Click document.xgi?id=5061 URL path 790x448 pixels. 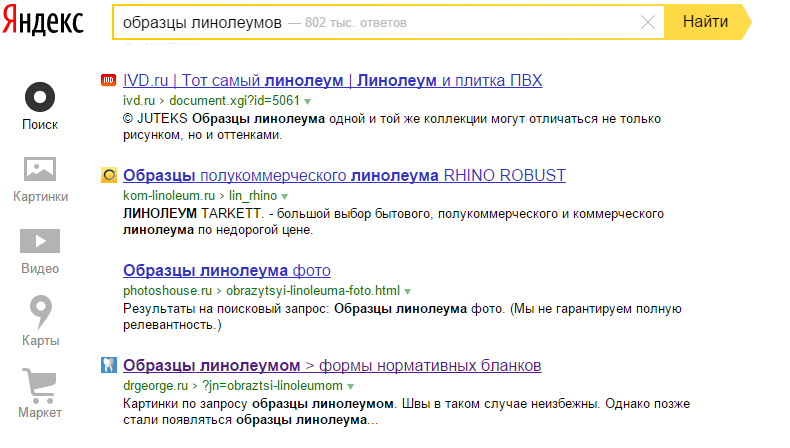pyautogui.click(x=234, y=101)
